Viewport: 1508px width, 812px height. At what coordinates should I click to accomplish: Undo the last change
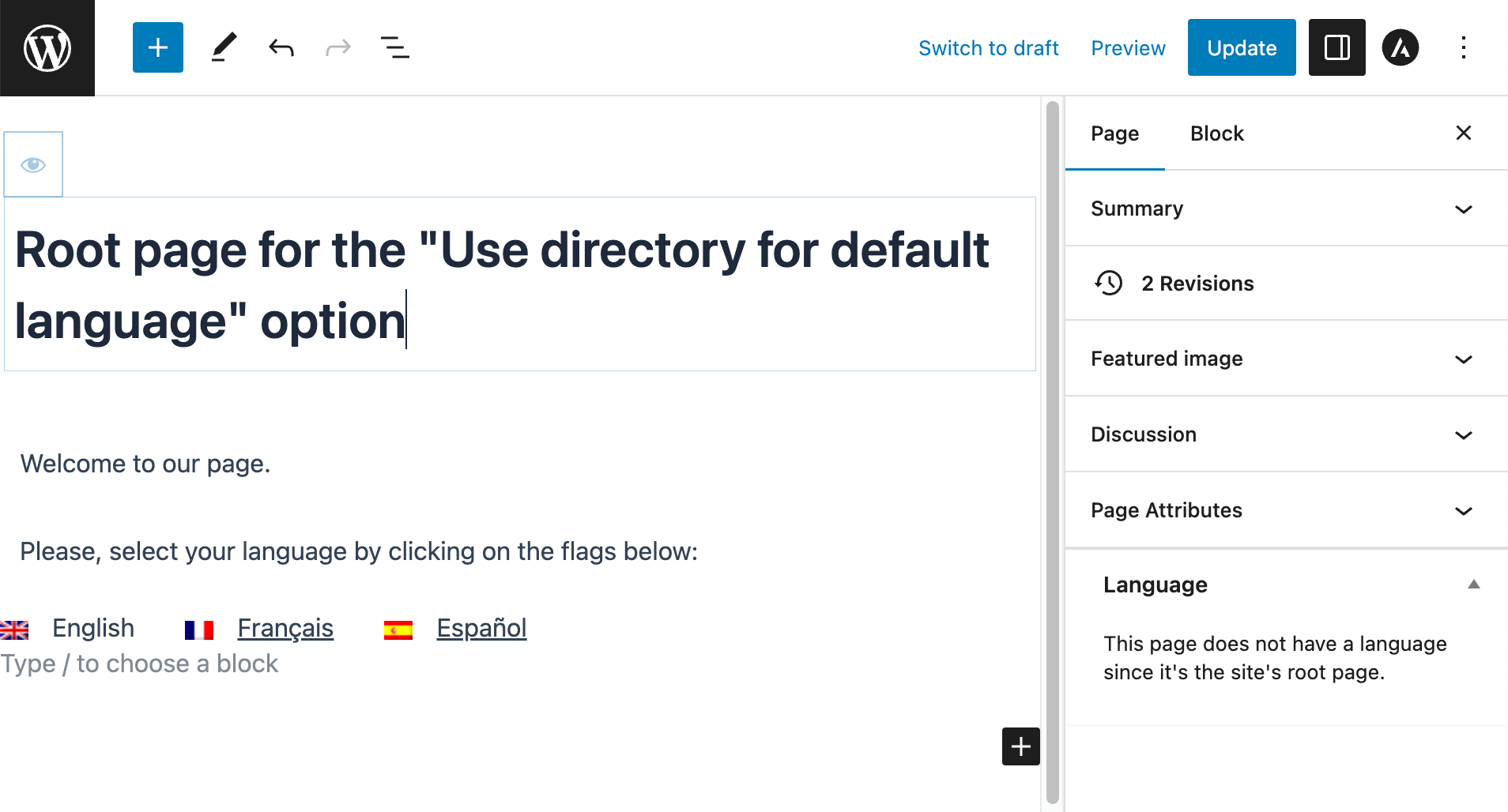[x=281, y=48]
